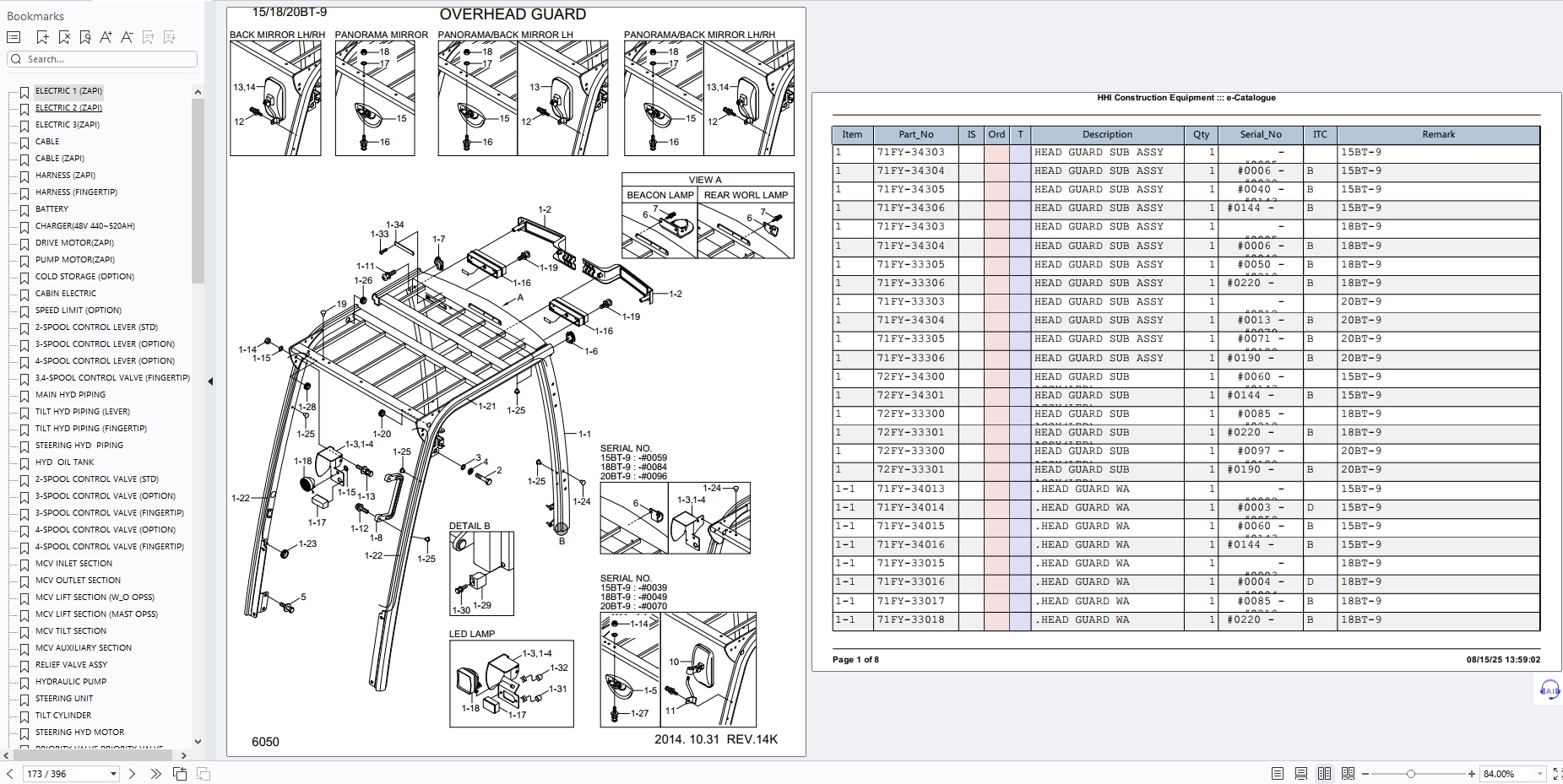Open HYD OIL TANK bookmark
The width and height of the screenshot is (1563, 784).
click(x=65, y=462)
